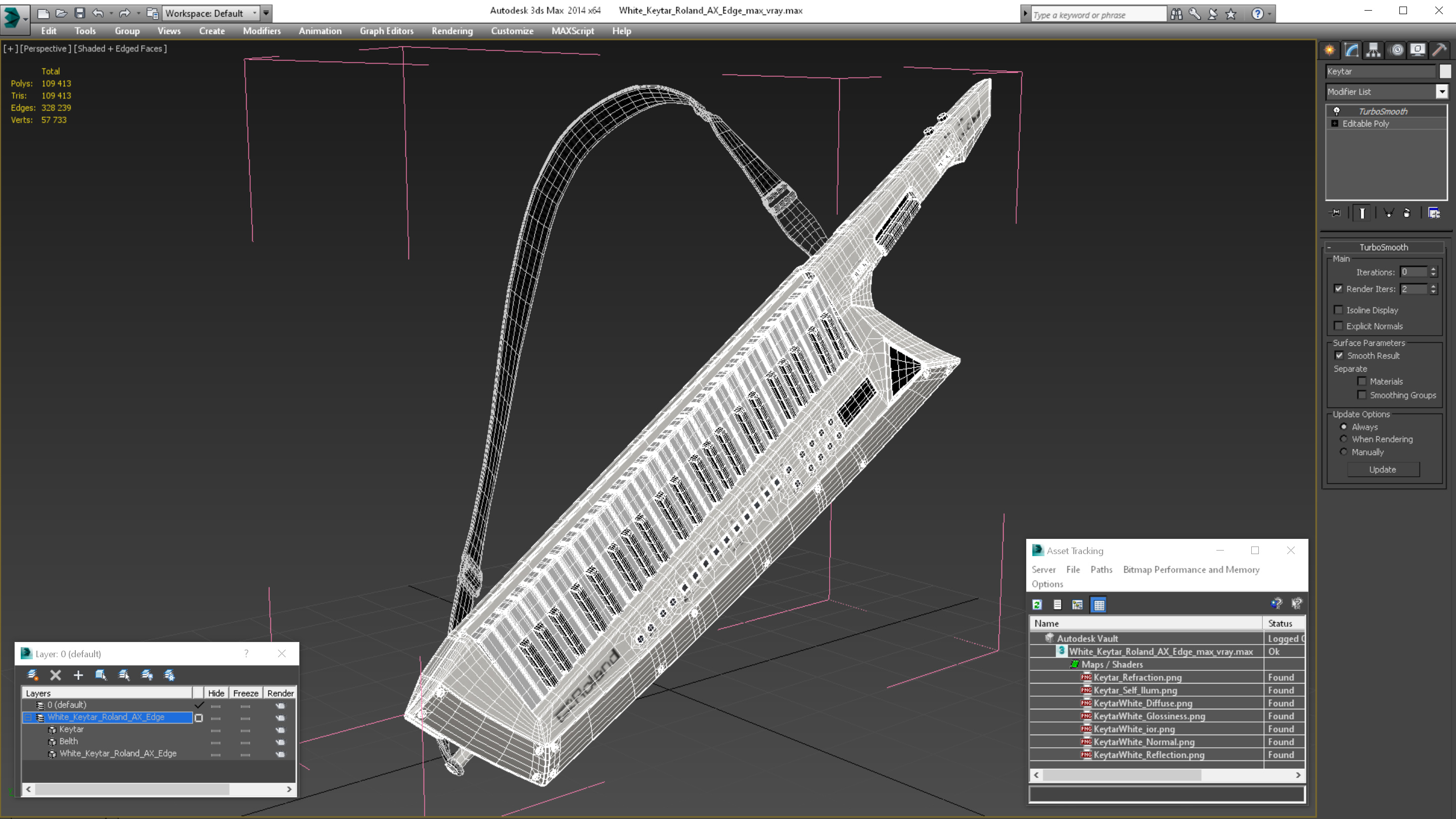Toggle Smooth Result checkbox
Viewport: 1456px width, 819px height.
click(x=1339, y=355)
